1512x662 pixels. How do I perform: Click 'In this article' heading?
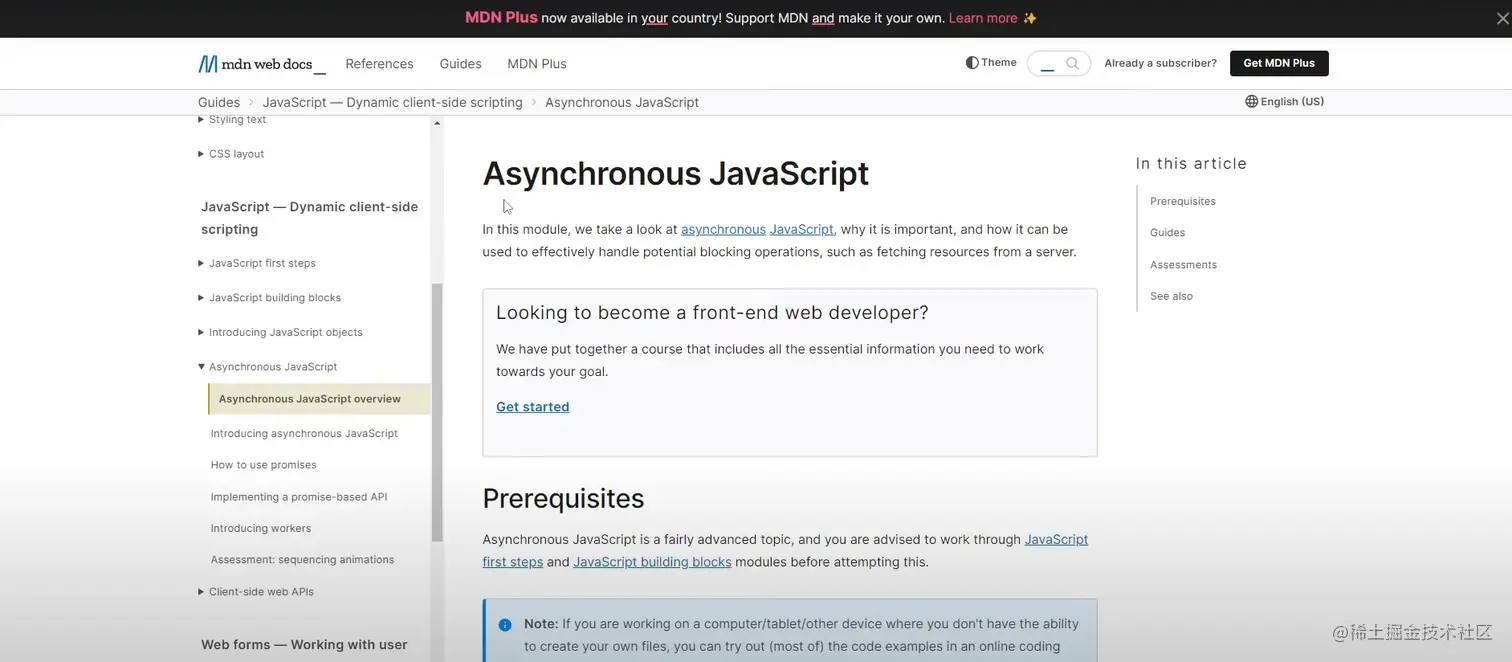point(1191,164)
